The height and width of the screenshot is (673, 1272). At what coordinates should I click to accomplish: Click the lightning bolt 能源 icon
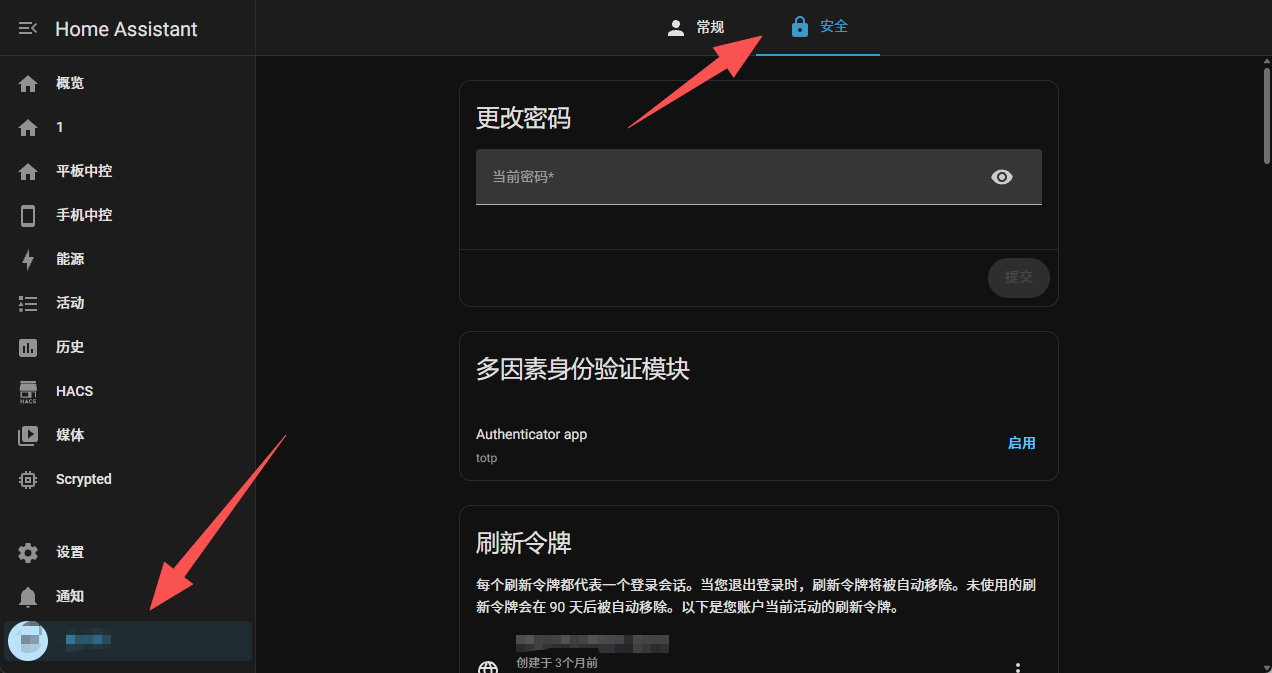(x=28, y=260)
